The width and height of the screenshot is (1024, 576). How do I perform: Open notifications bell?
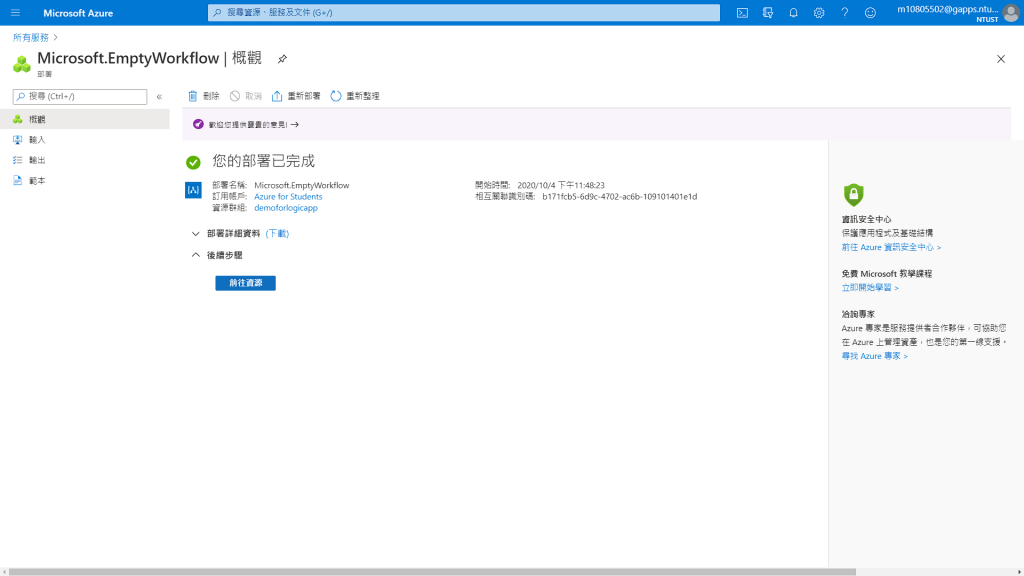[793, 12]
